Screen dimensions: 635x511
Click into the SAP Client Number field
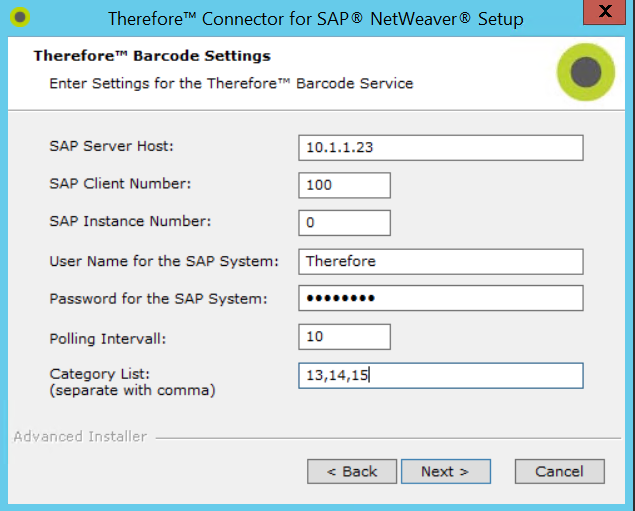[344, 185]
